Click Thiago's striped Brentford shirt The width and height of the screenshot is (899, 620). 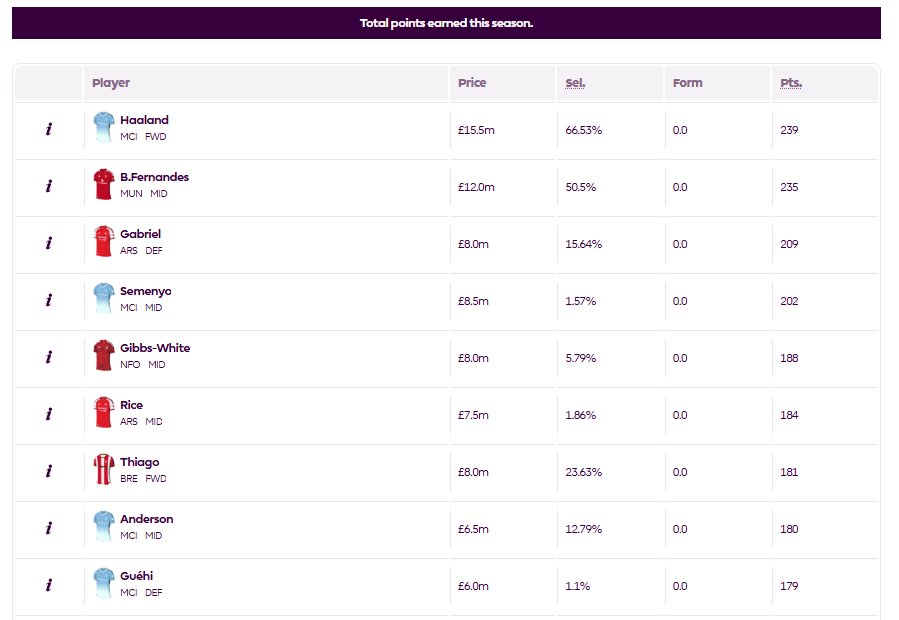coord(104,469)
